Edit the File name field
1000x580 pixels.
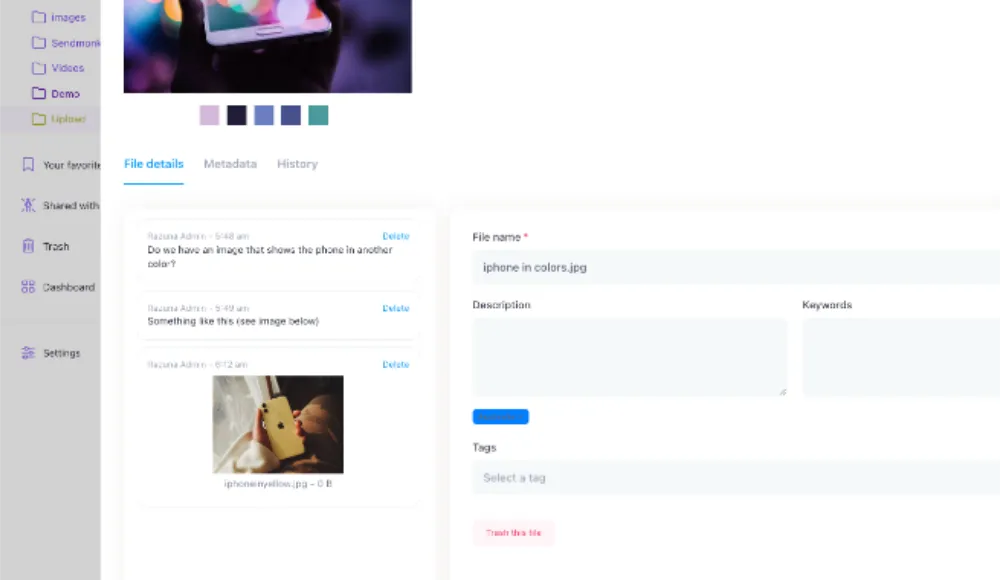pos(736,267)
